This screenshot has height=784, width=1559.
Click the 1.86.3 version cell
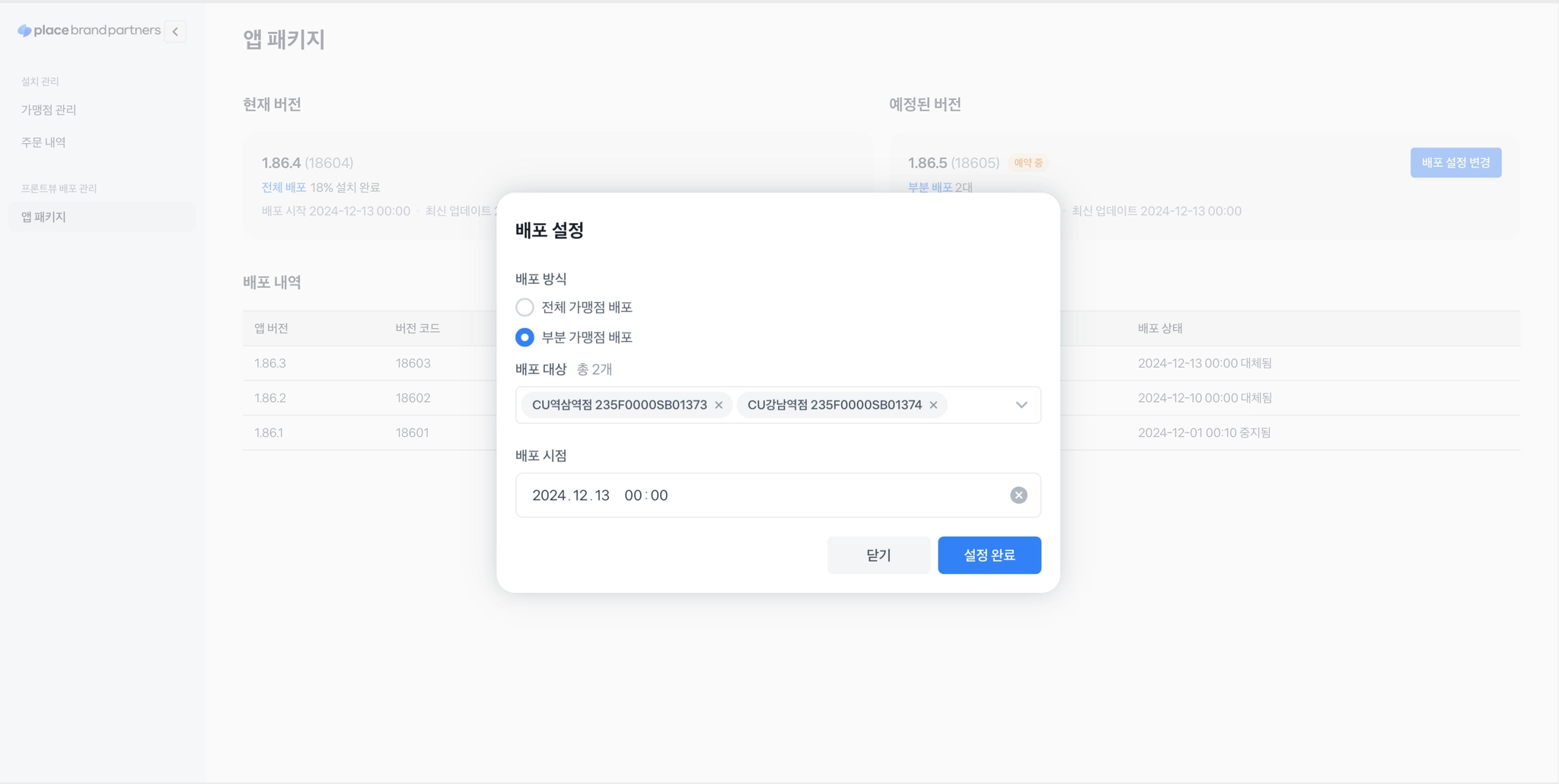coord(270,363)
